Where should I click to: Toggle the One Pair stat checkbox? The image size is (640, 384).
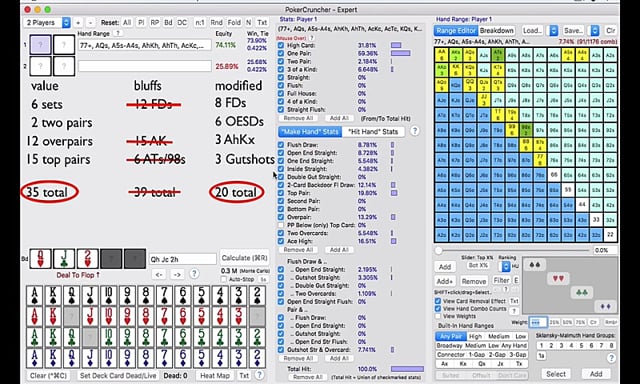pyautogui.click(x=281, y=53)
